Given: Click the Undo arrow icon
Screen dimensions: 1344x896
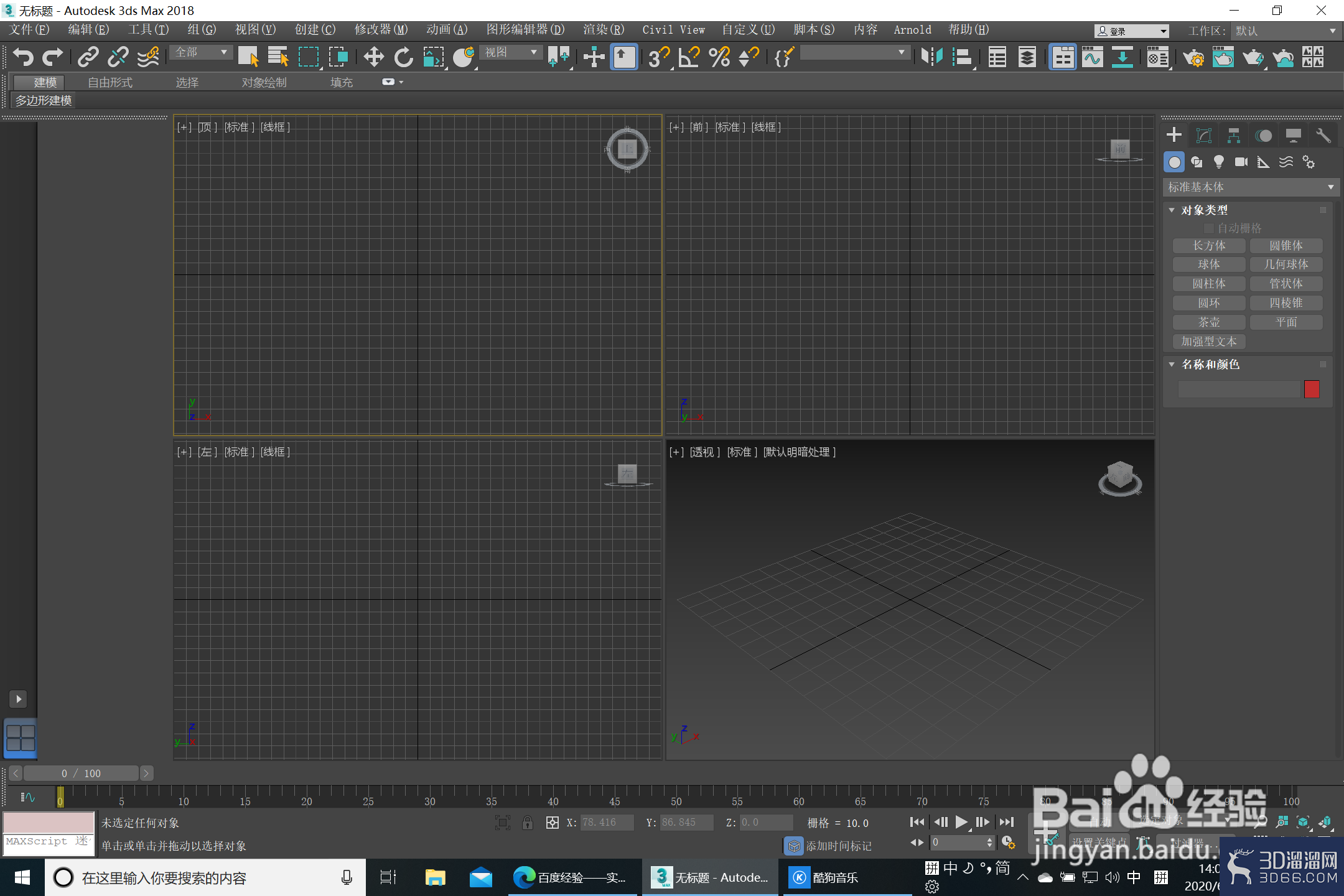Looking at the screenshot, I should pos(23,57).
